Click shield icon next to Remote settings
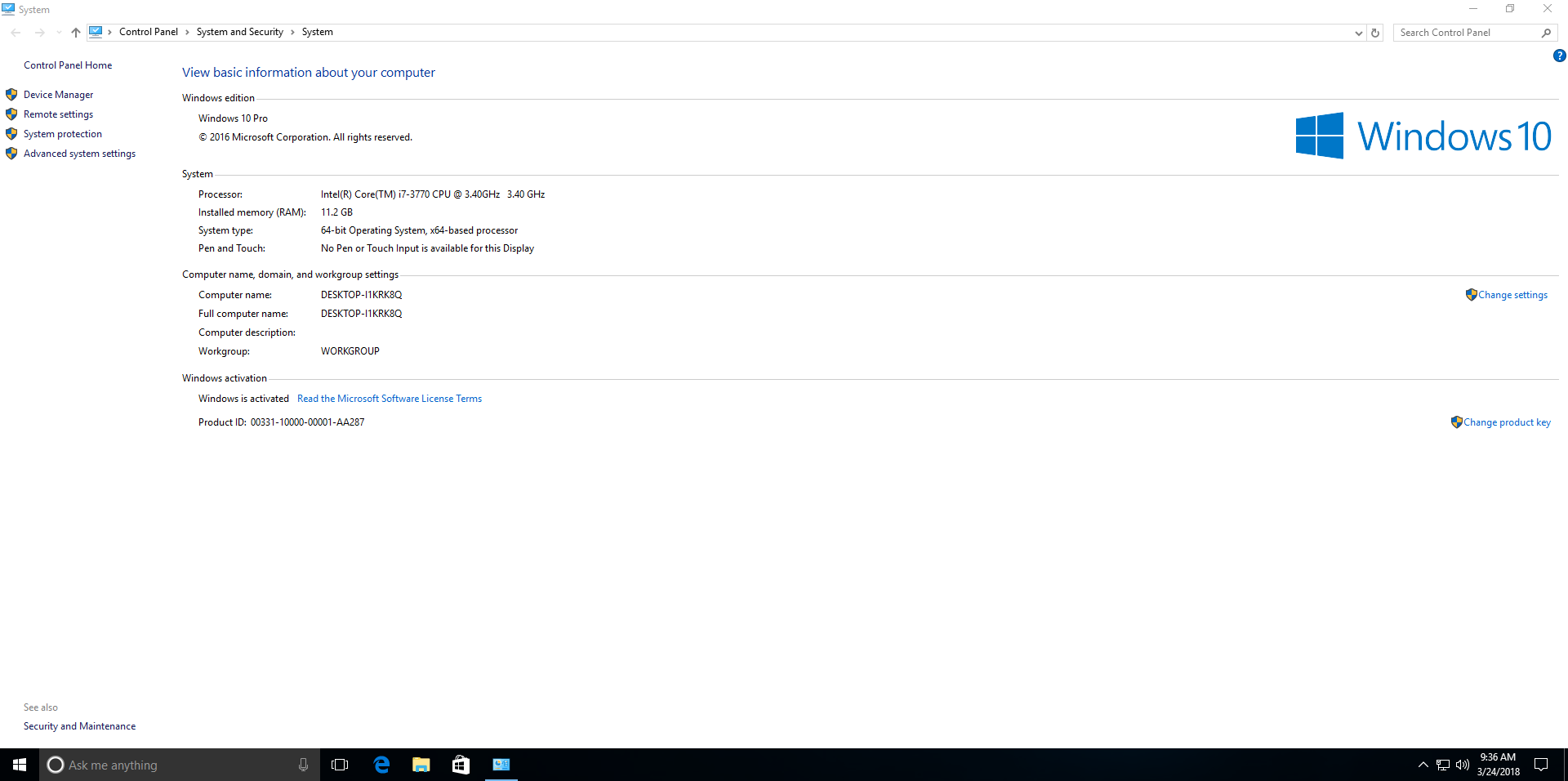Image resolution: width=1568 pixels, height=781 pixels. pyautogui.click(x=11, y=114)
